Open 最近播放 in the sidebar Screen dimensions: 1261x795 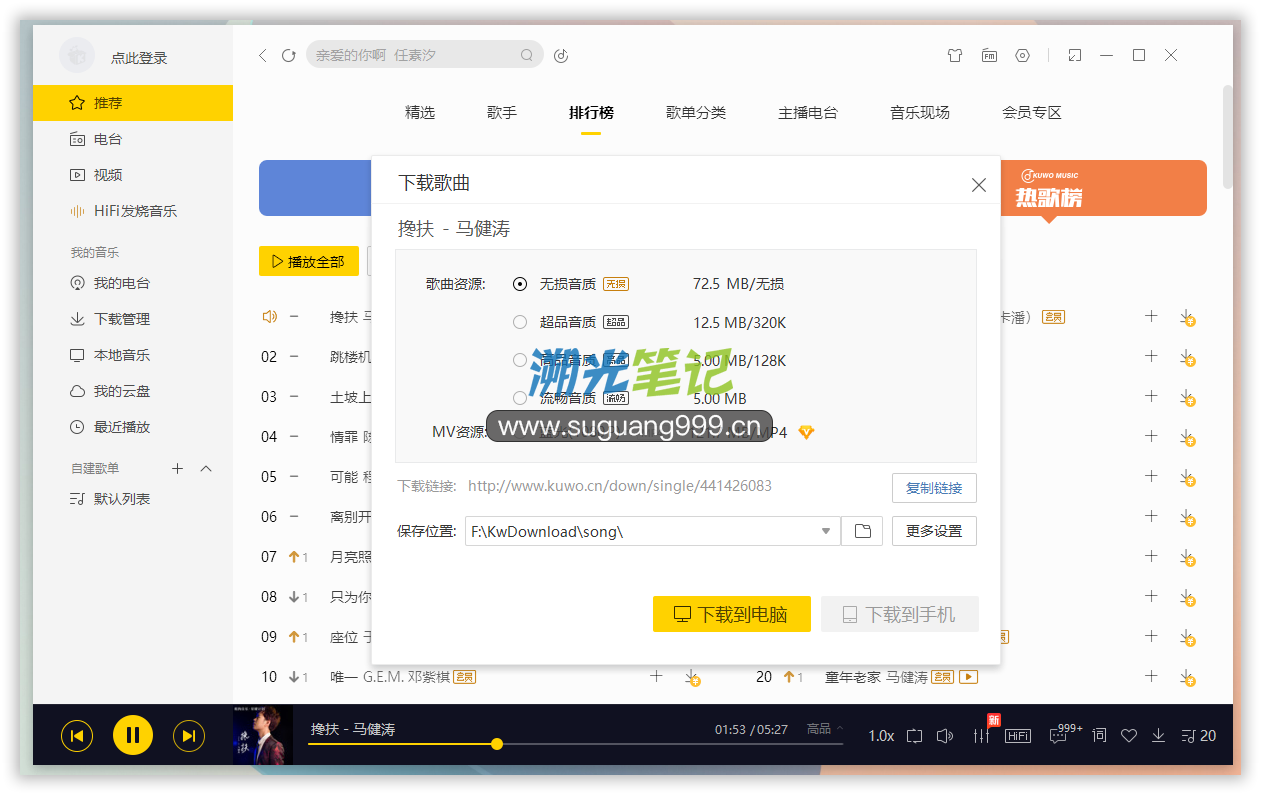click(133, 427)
